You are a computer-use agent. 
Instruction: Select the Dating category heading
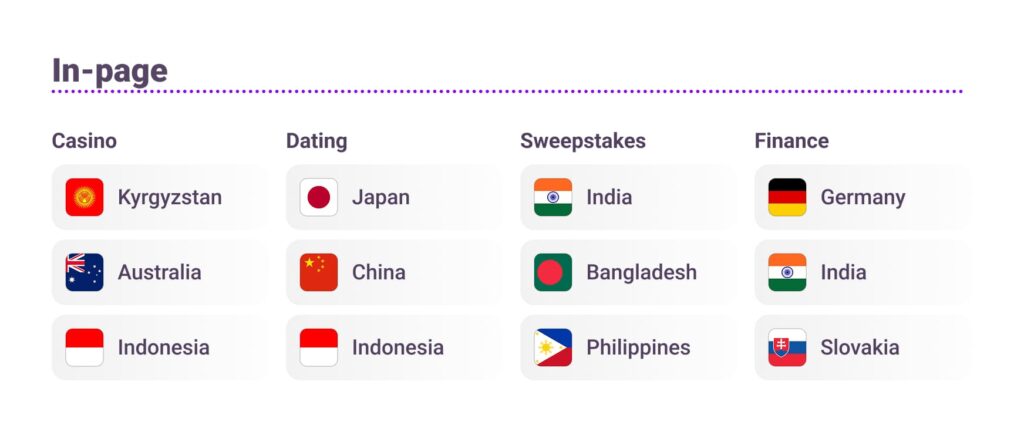click(316, 141)
